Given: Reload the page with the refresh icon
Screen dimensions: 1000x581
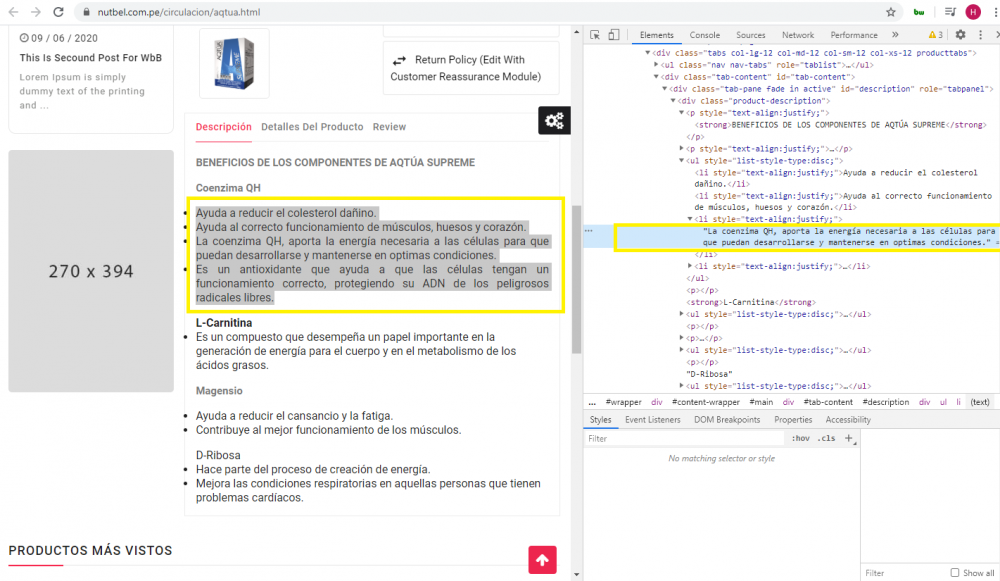Looking at the screenshot, I should coord(57,13).
